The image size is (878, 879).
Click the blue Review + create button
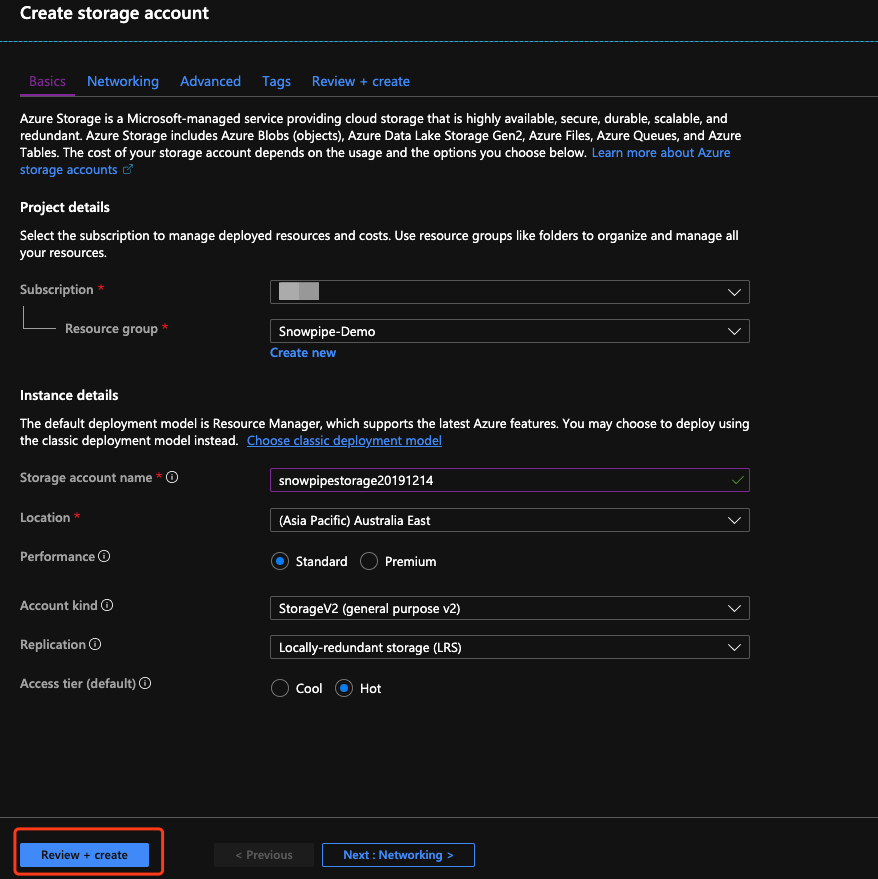(x=84, y=855)
